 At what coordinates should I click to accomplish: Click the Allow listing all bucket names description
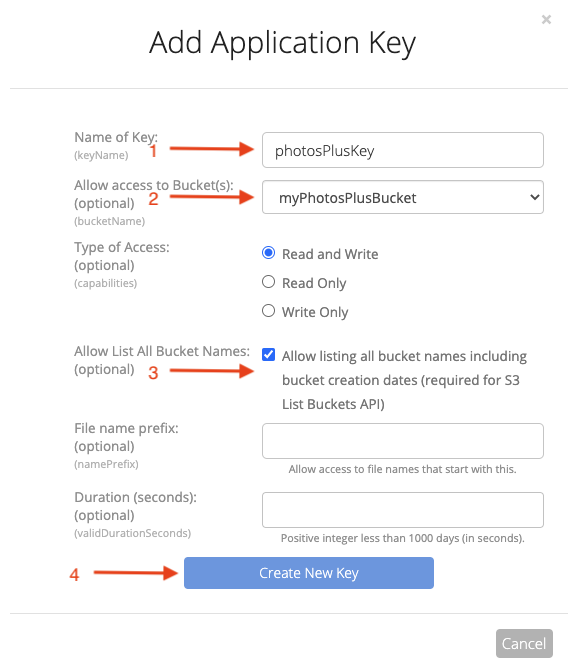point(404,380)
